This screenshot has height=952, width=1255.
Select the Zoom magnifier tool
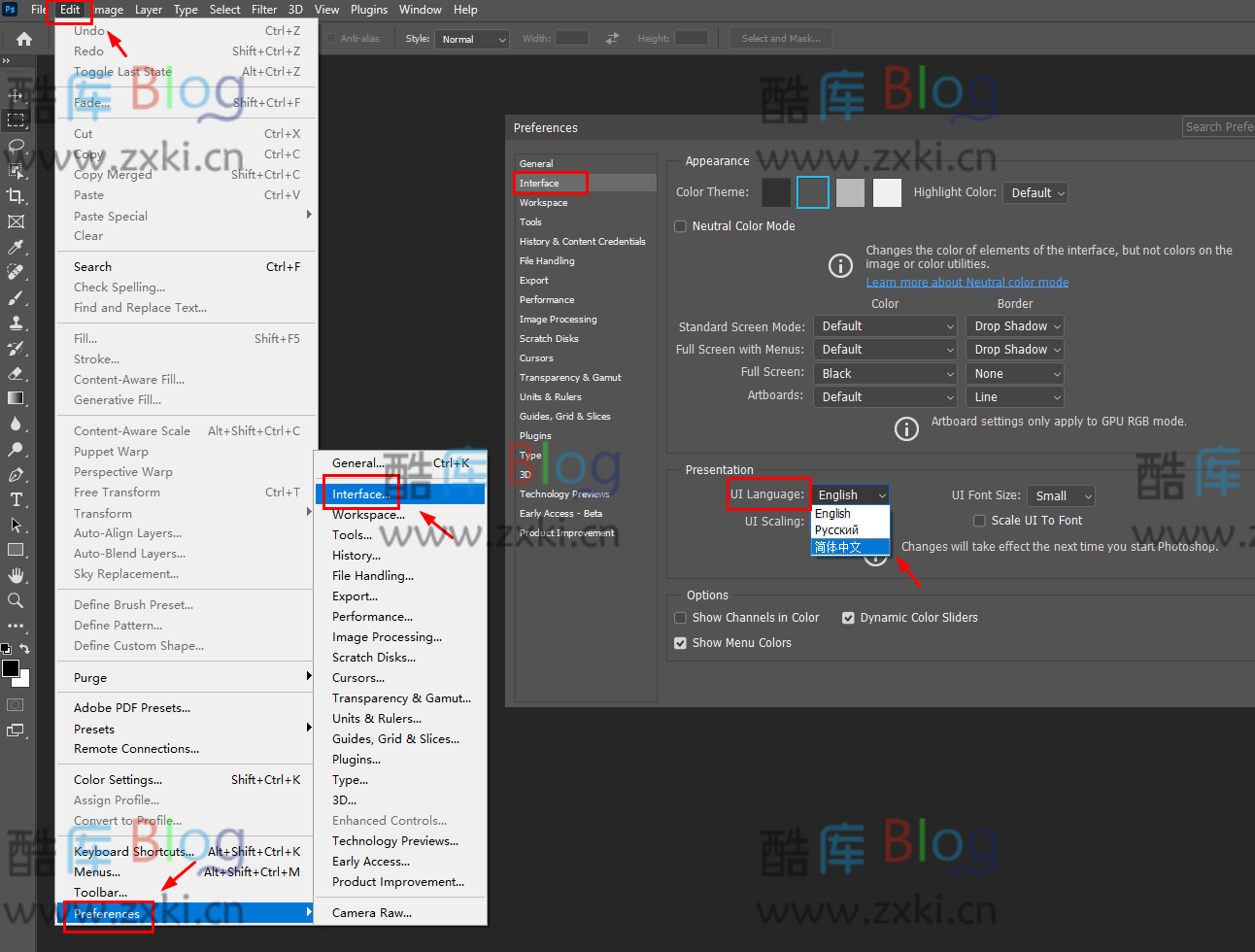click(x=16, y=601)
